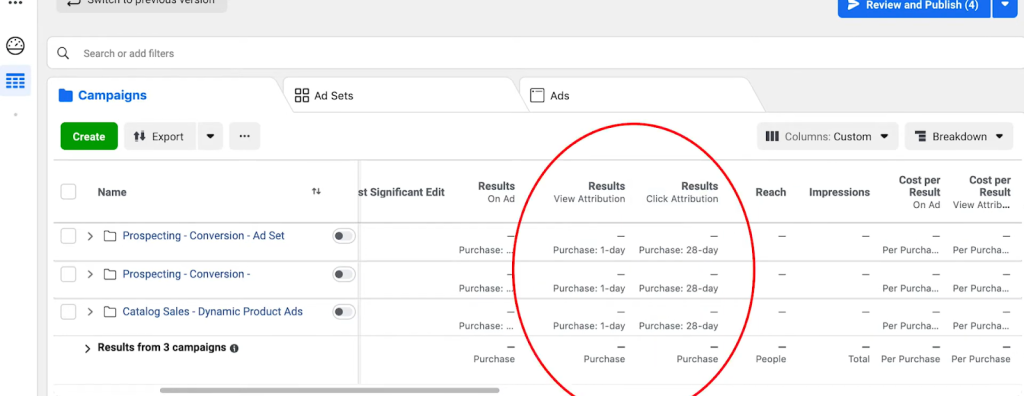Expand the Catalog Sales - Dynamic Product Ads row
Viewport: 1024px width, 396px height.
(90, 312)
